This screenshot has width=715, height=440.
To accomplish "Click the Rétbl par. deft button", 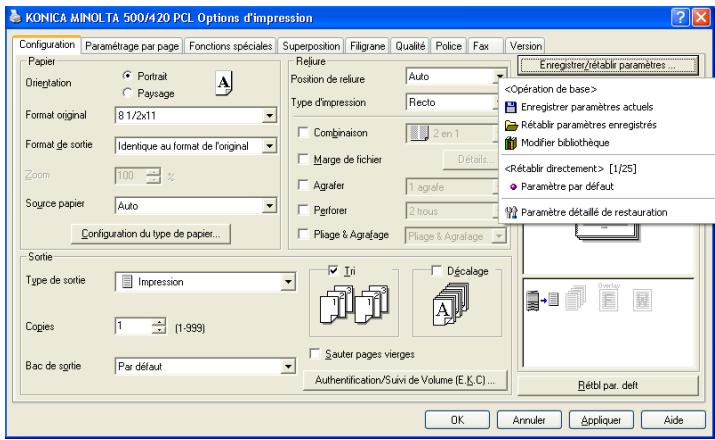I will [608, 385].
